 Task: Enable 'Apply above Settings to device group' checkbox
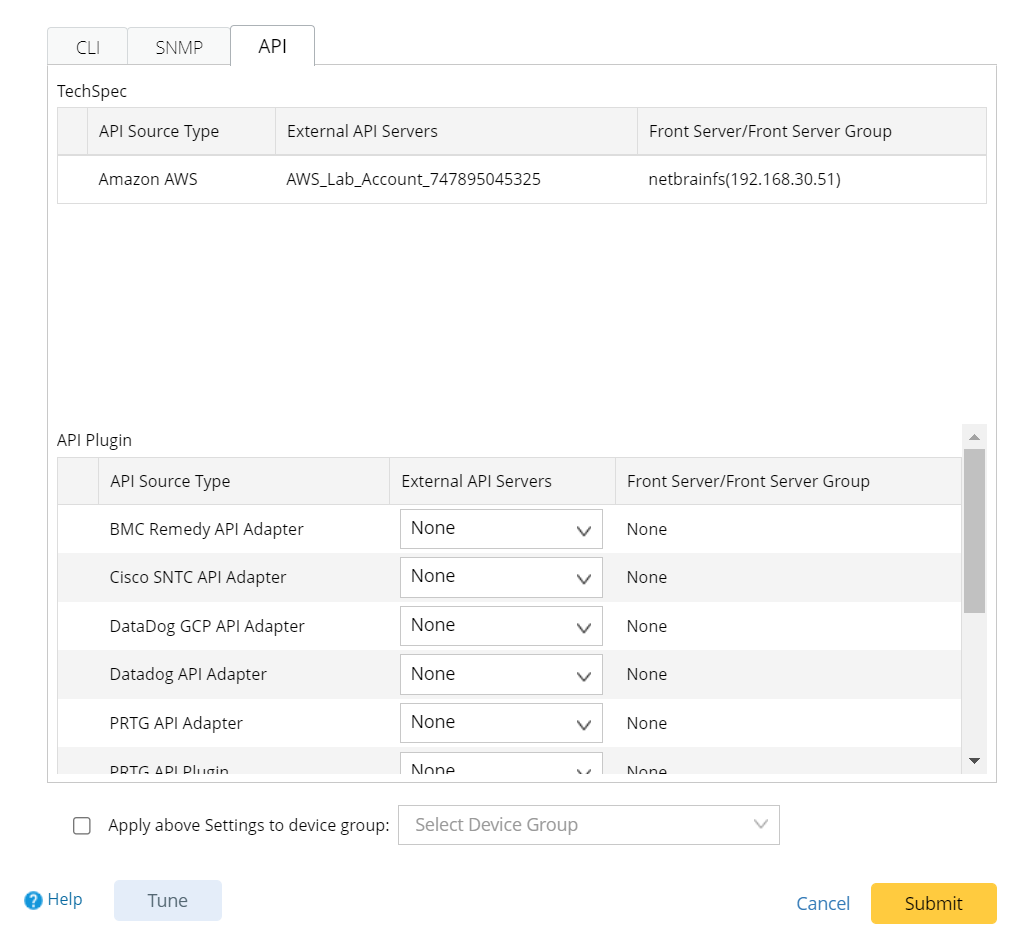(x=82, y=826)
